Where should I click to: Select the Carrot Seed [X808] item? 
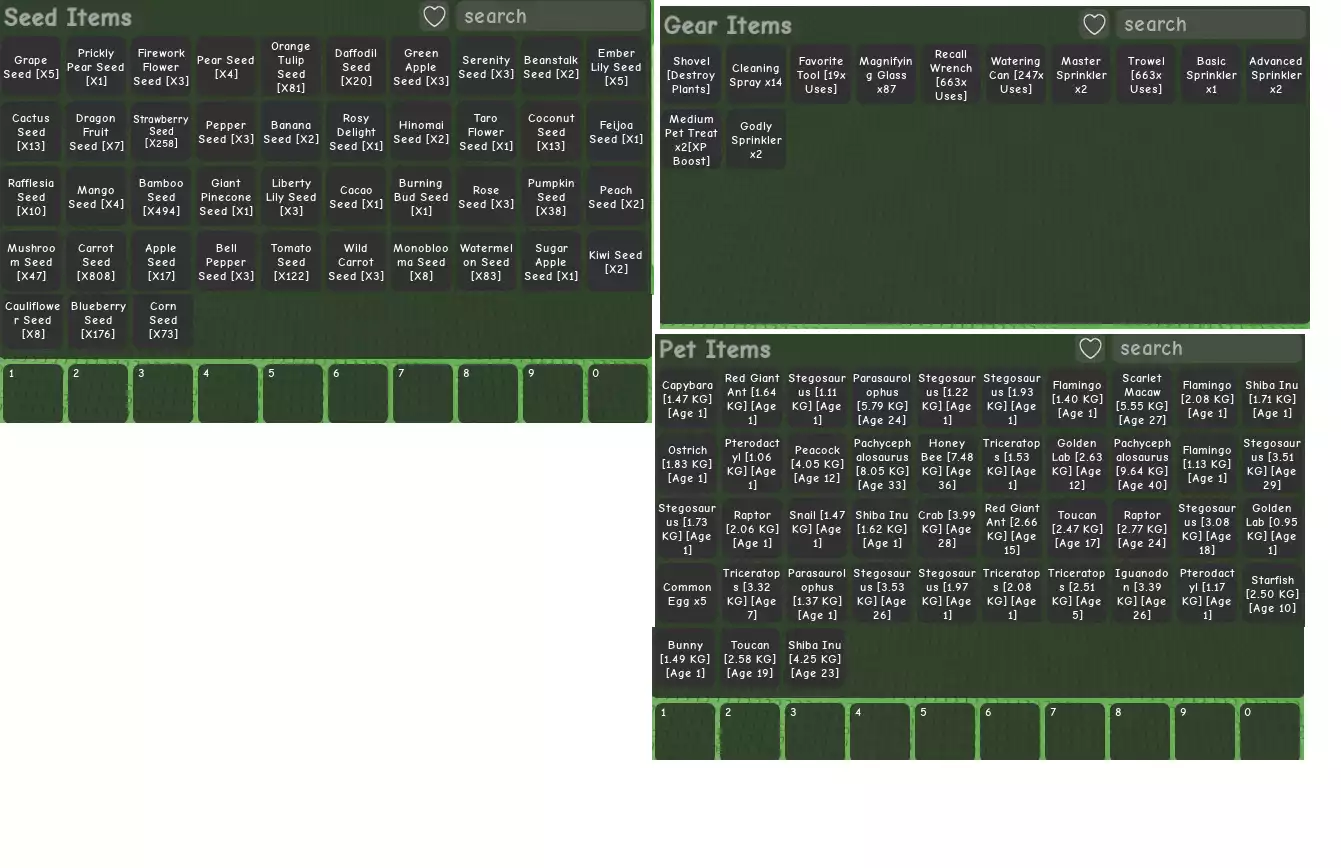click(x=96, y=262)
